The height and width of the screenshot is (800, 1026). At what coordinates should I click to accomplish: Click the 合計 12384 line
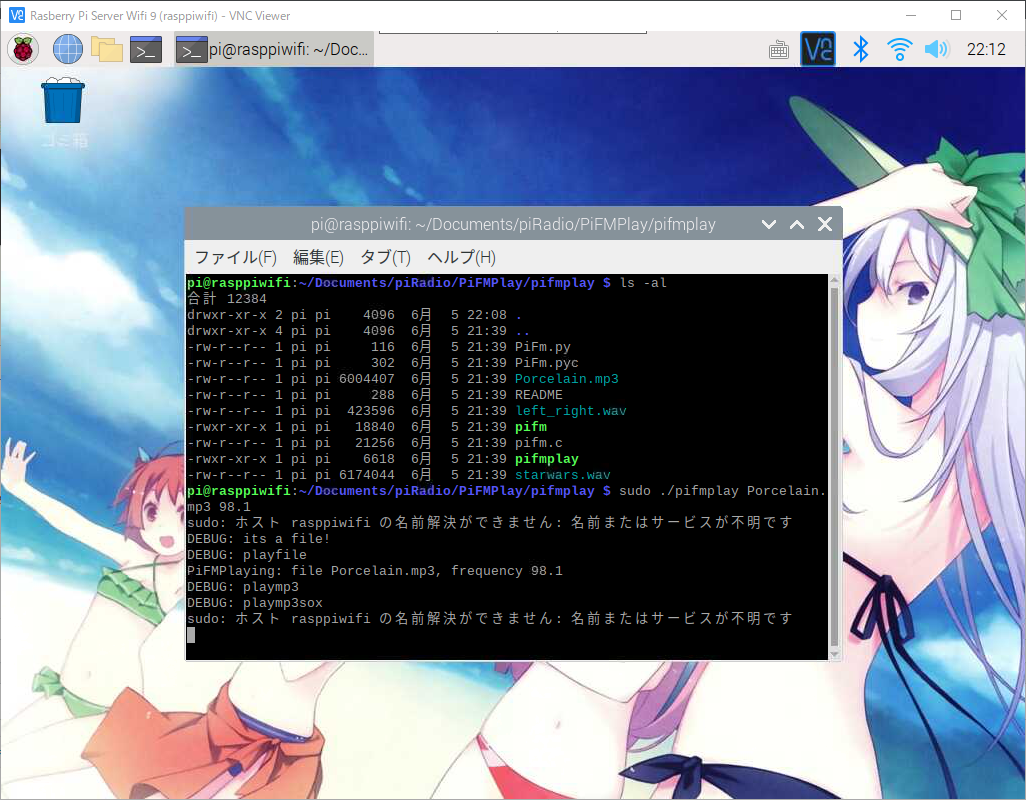(227, 299)
